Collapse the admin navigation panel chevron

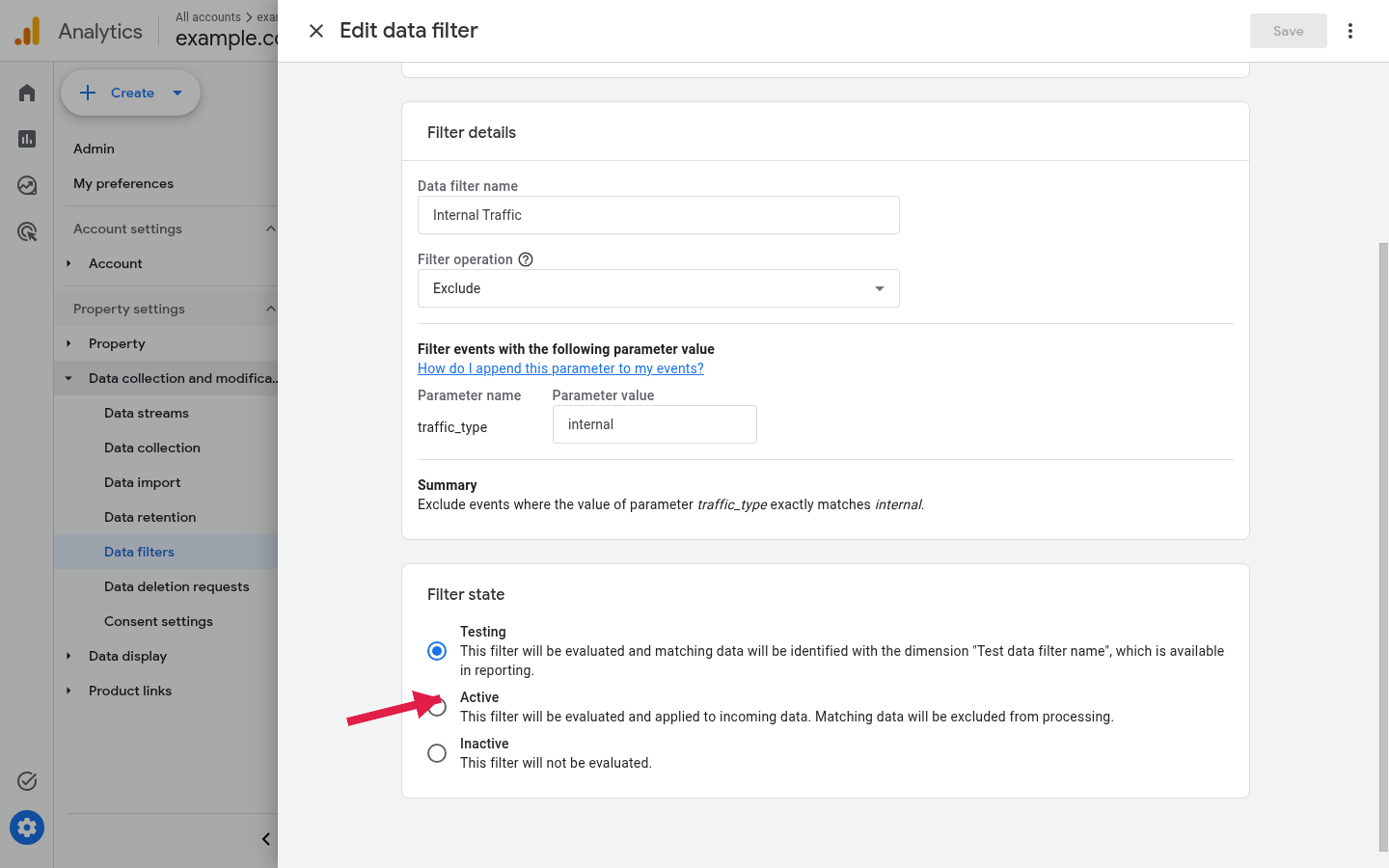266,839
